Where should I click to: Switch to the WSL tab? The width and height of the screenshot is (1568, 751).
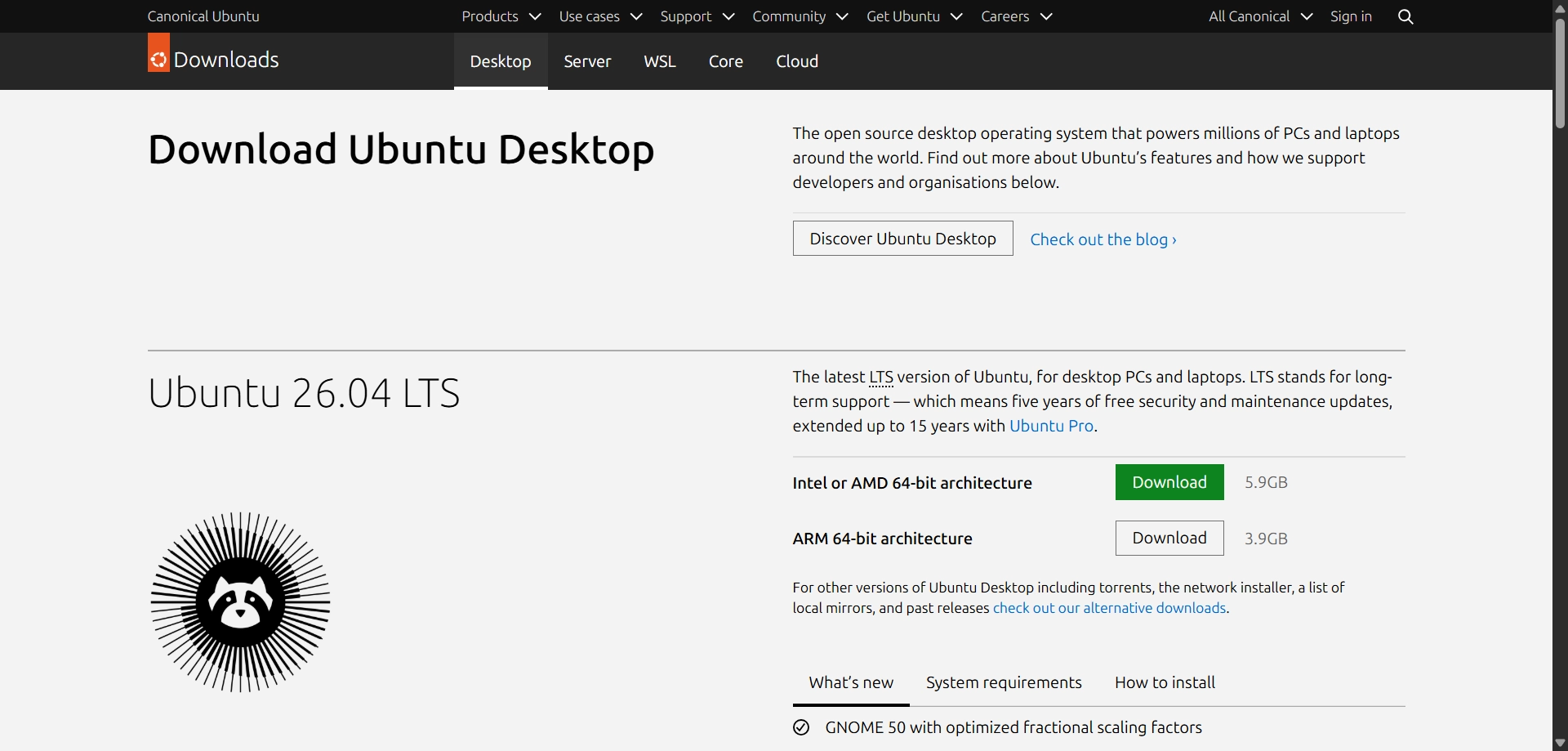click(660, 61)
